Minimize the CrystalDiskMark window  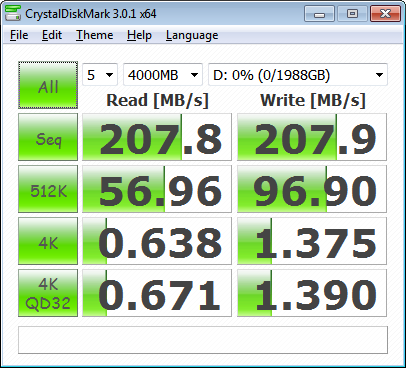pos(319,14)
